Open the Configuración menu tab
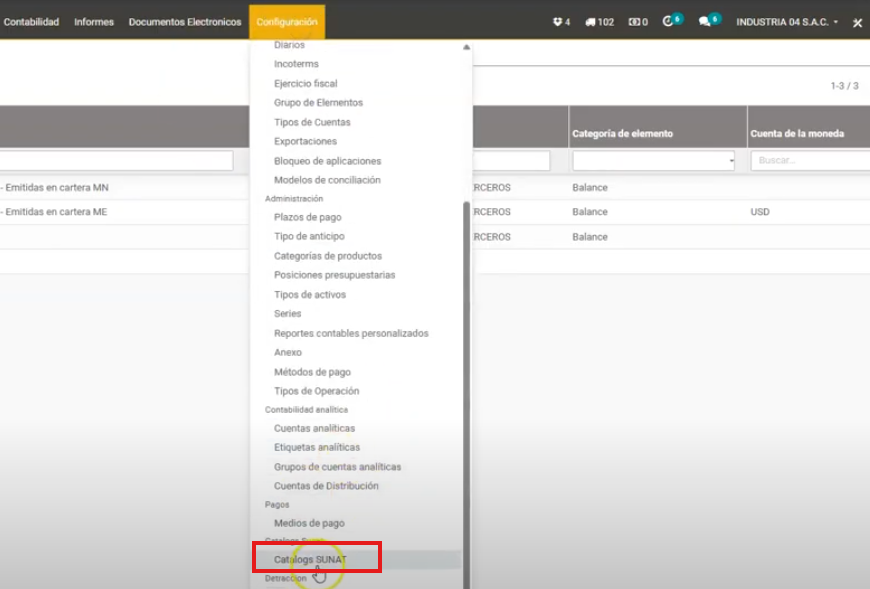The height and width of the screenshot is (589, 870). pyautogui.click(x=287, y=22)
